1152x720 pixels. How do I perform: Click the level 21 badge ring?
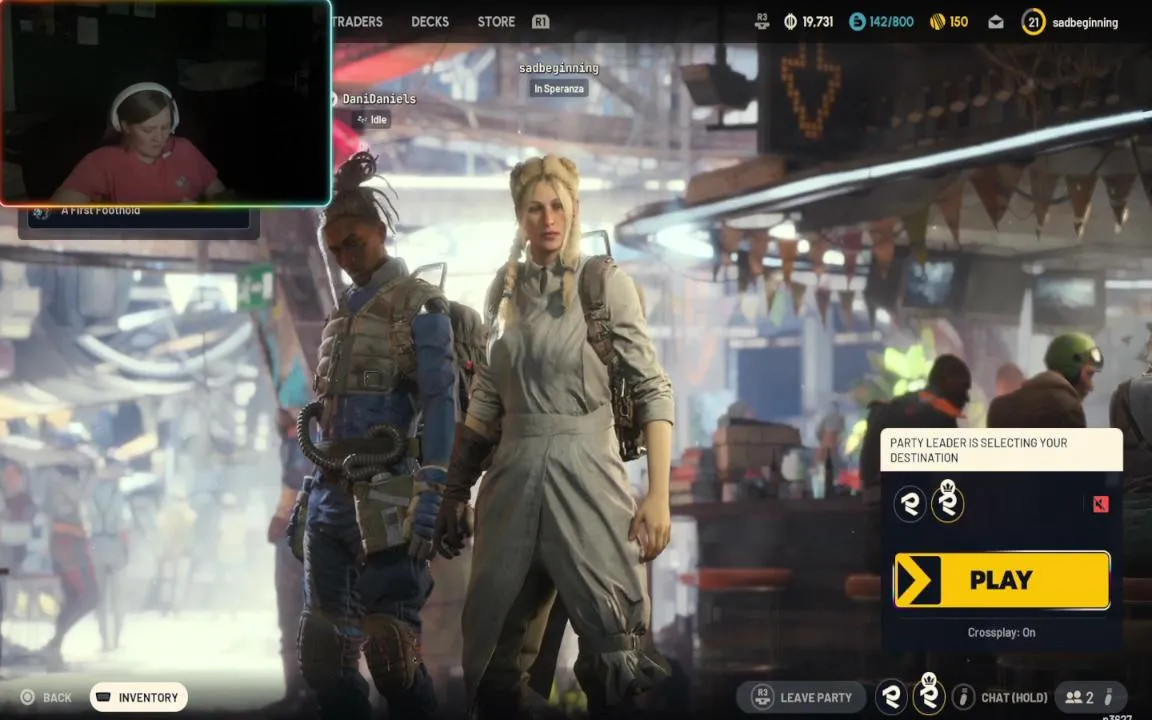1033,22
